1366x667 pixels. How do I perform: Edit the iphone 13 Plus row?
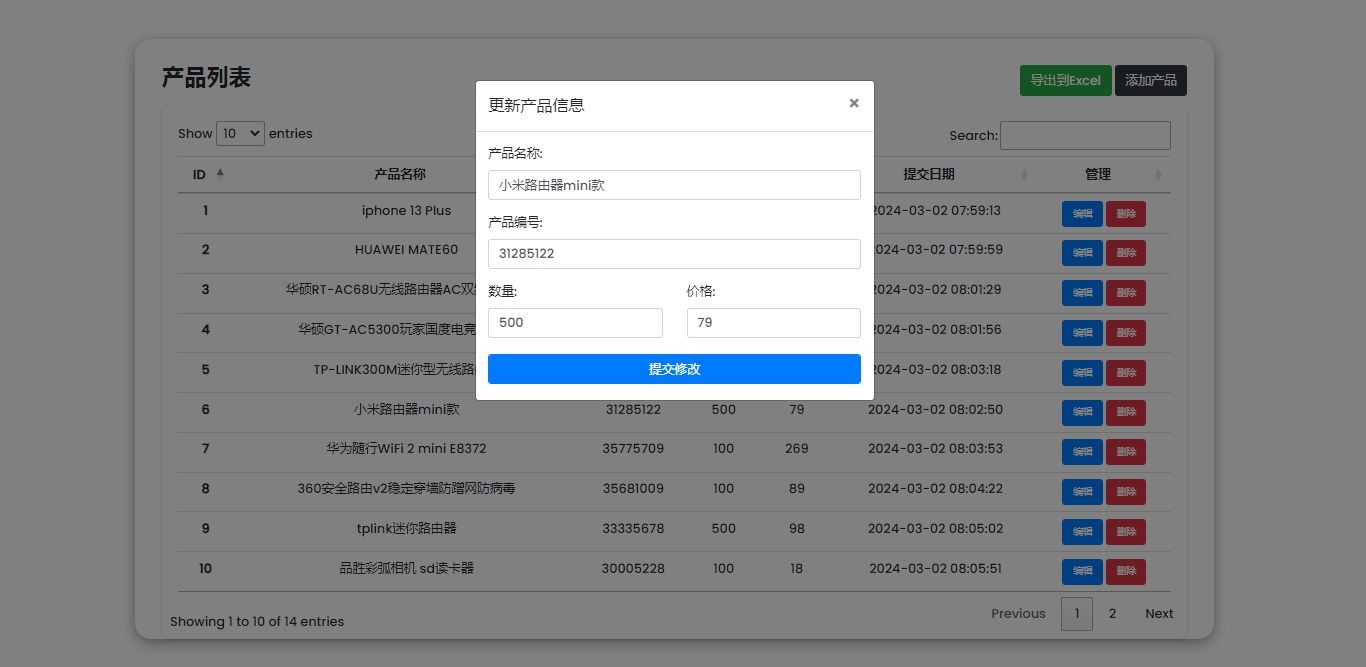[1082, 214]
